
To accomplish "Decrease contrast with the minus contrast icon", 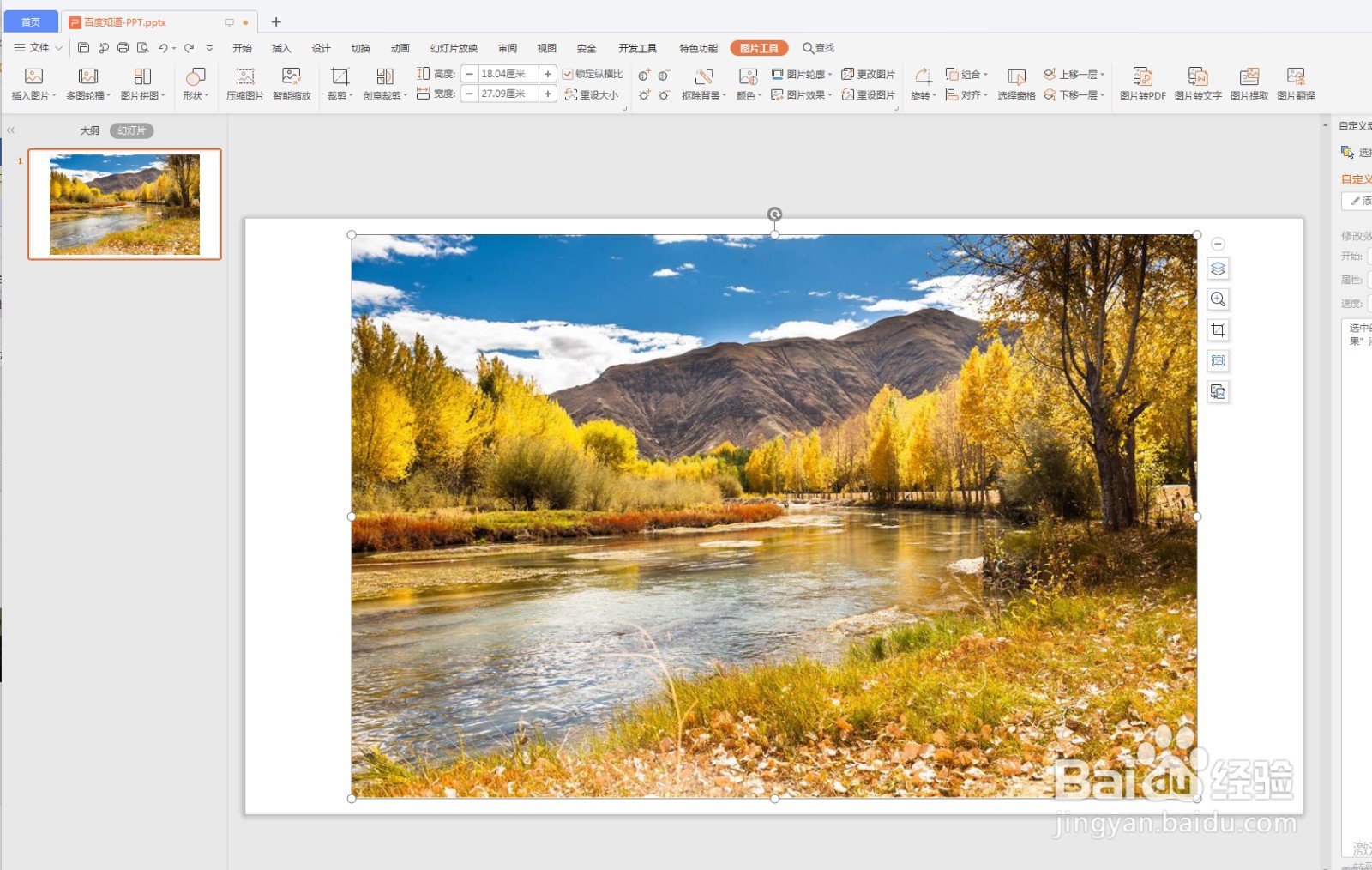I will (x=664, y=76).
